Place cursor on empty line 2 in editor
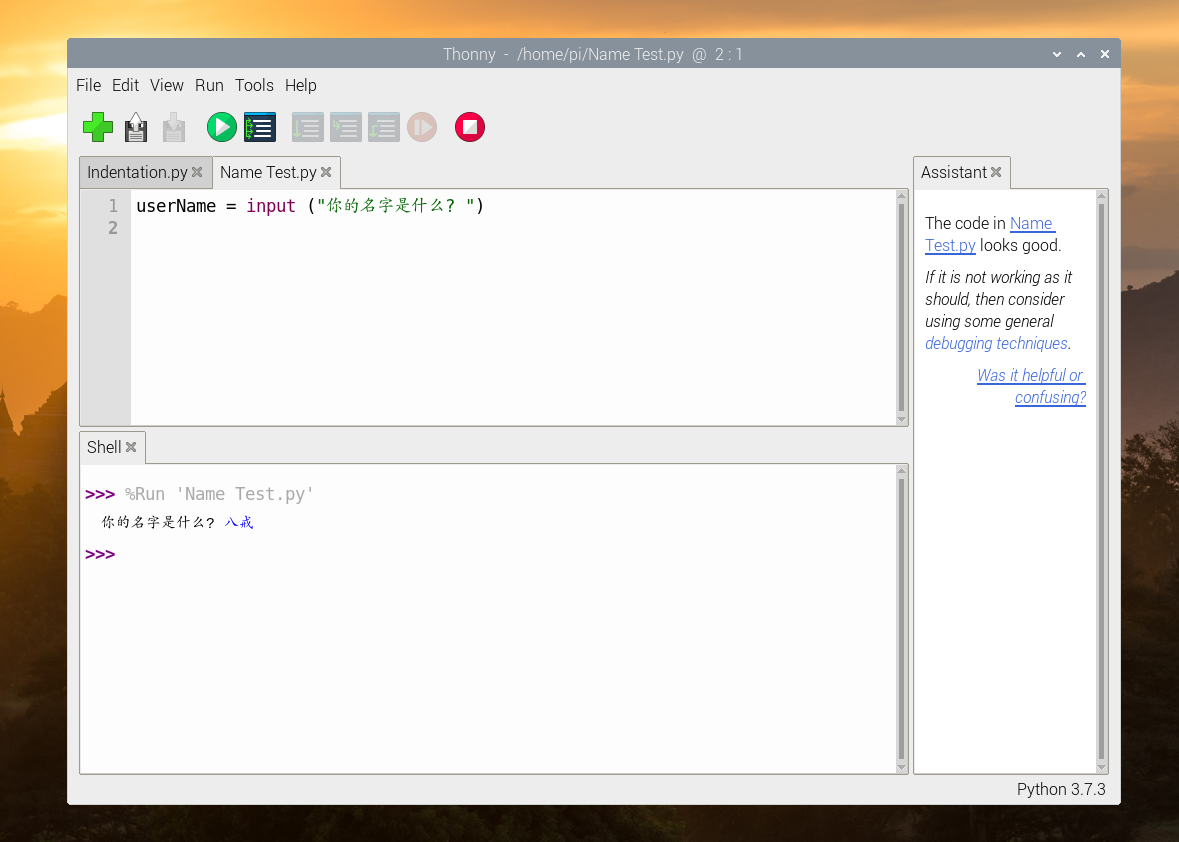The height and width of the screenshot is (842, 1179). (514, 227)
